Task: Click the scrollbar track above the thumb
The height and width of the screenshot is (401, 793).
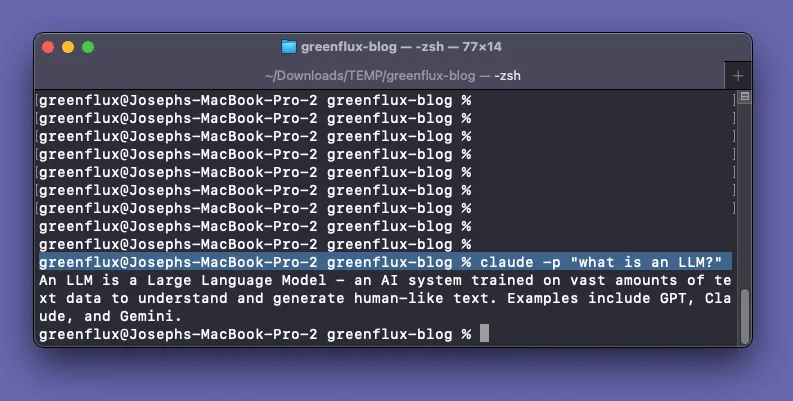Action: (x=744, y=200)
